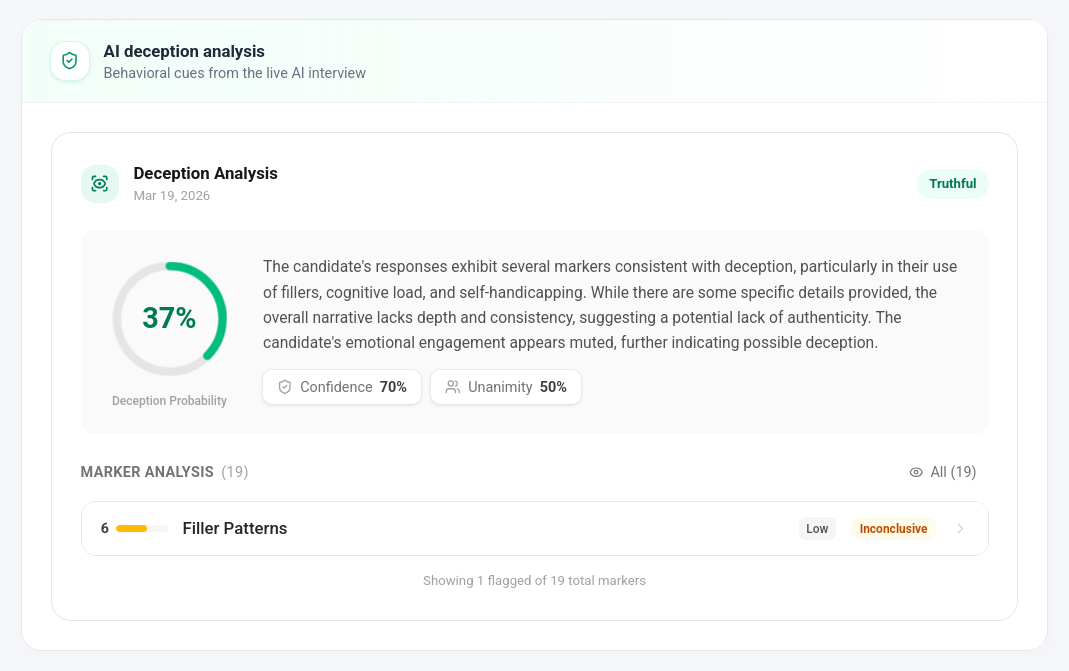Click the Inconclusive status badge

click(x=893, y=529)
